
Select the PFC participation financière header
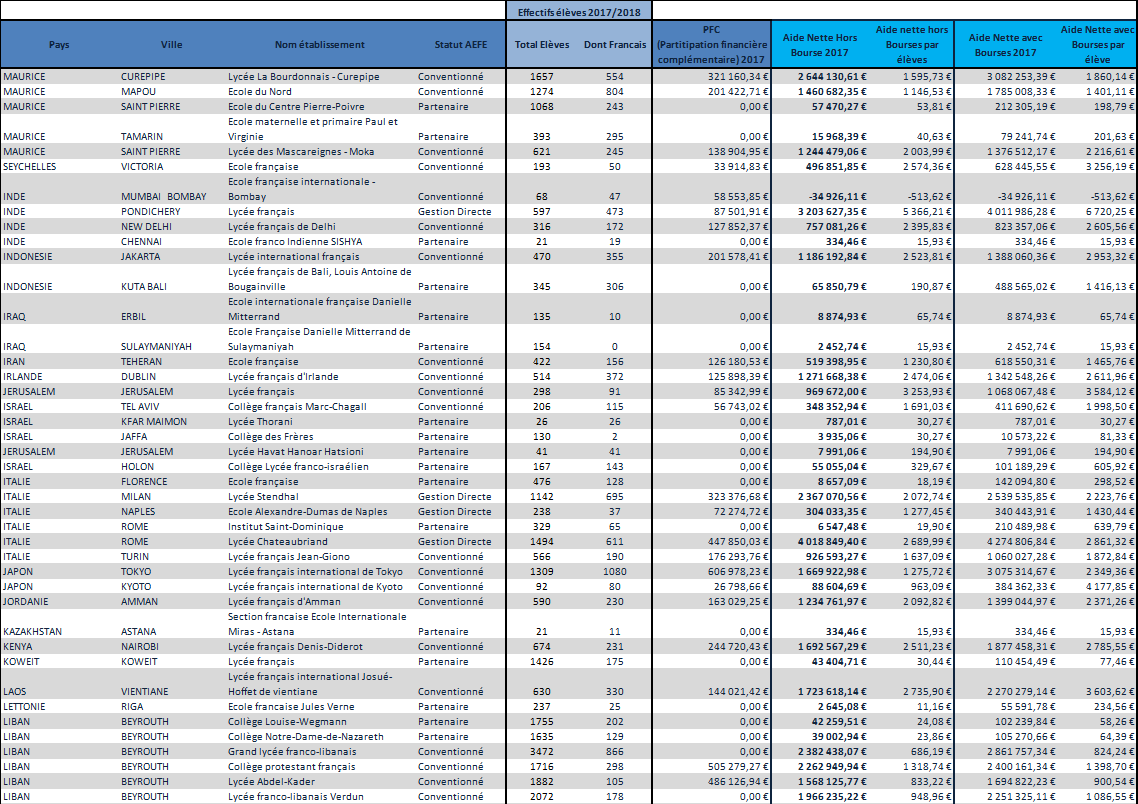tap(712, 45)
